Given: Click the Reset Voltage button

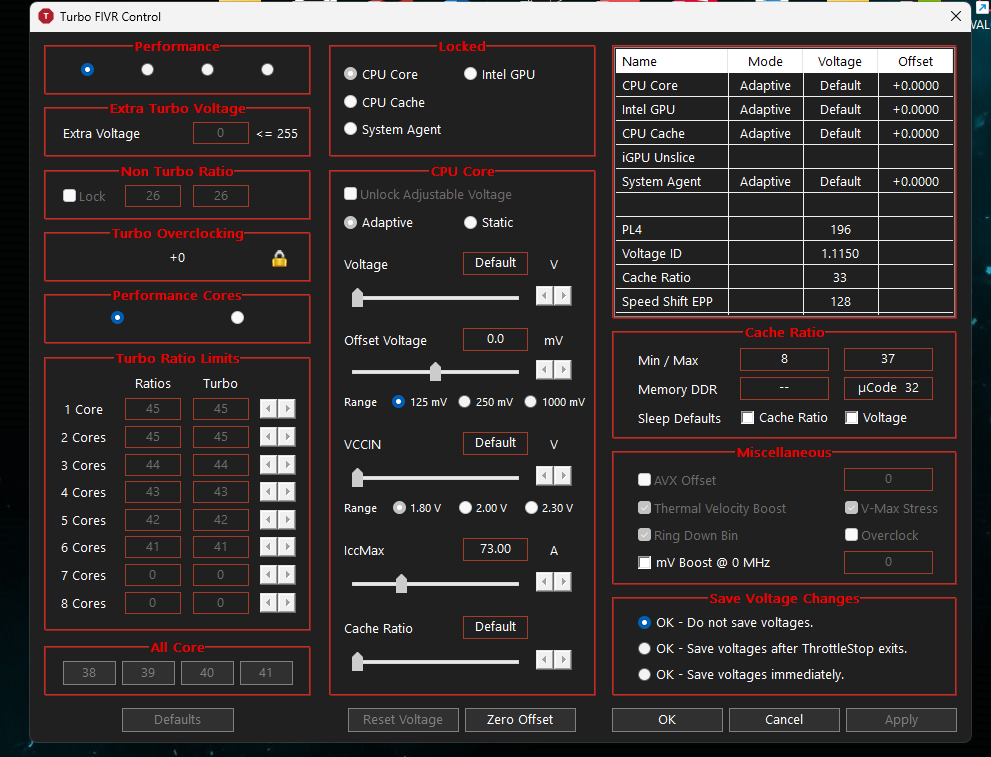Looking at the screenshot, I should 403,720.
